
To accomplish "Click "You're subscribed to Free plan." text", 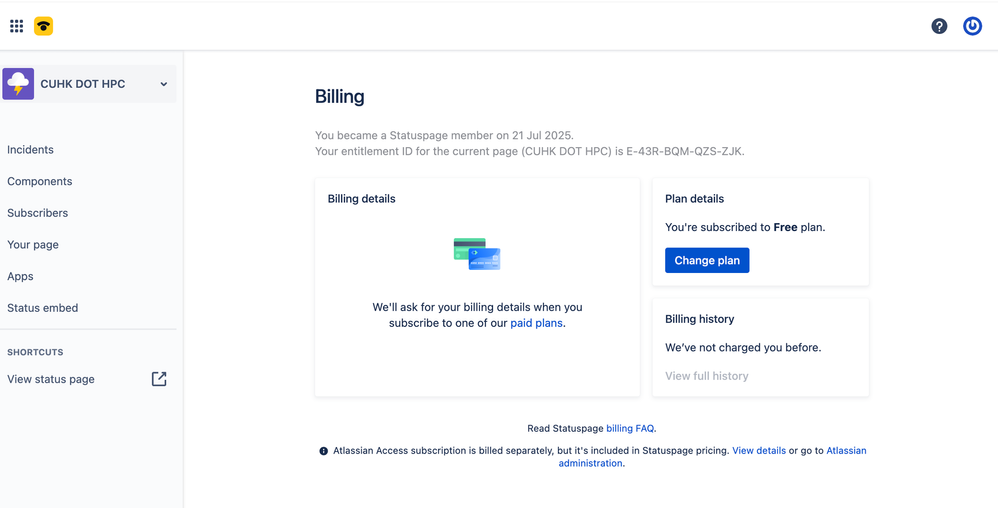I will (x=745, y=227).
